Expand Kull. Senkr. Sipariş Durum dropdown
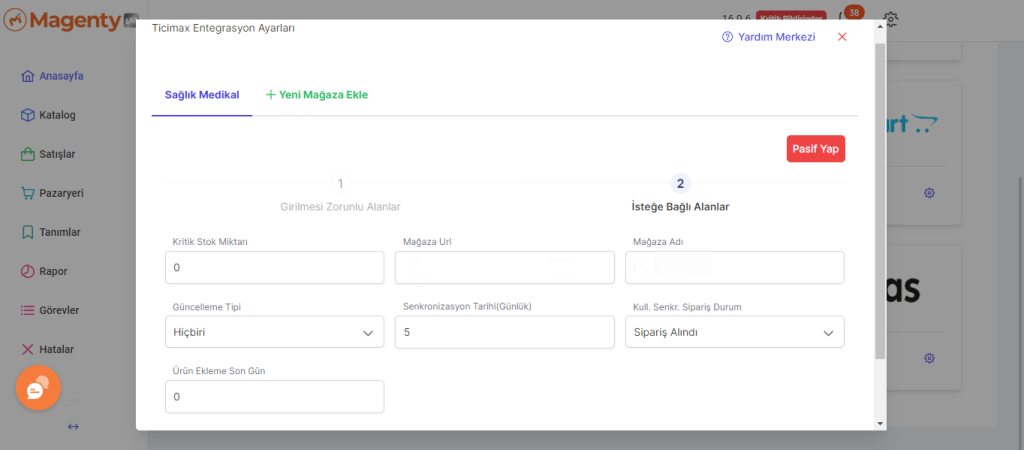 (x=734, y=332)
